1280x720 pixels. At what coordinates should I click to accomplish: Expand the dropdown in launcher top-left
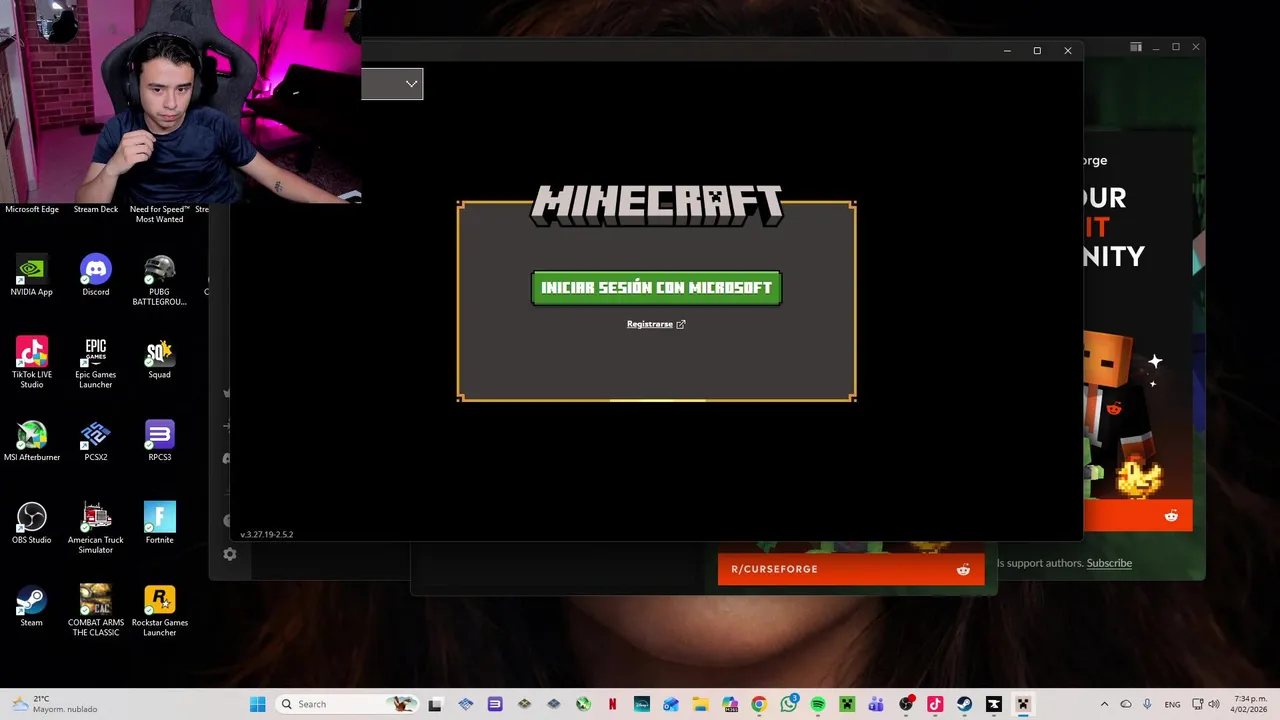point(392,84)
